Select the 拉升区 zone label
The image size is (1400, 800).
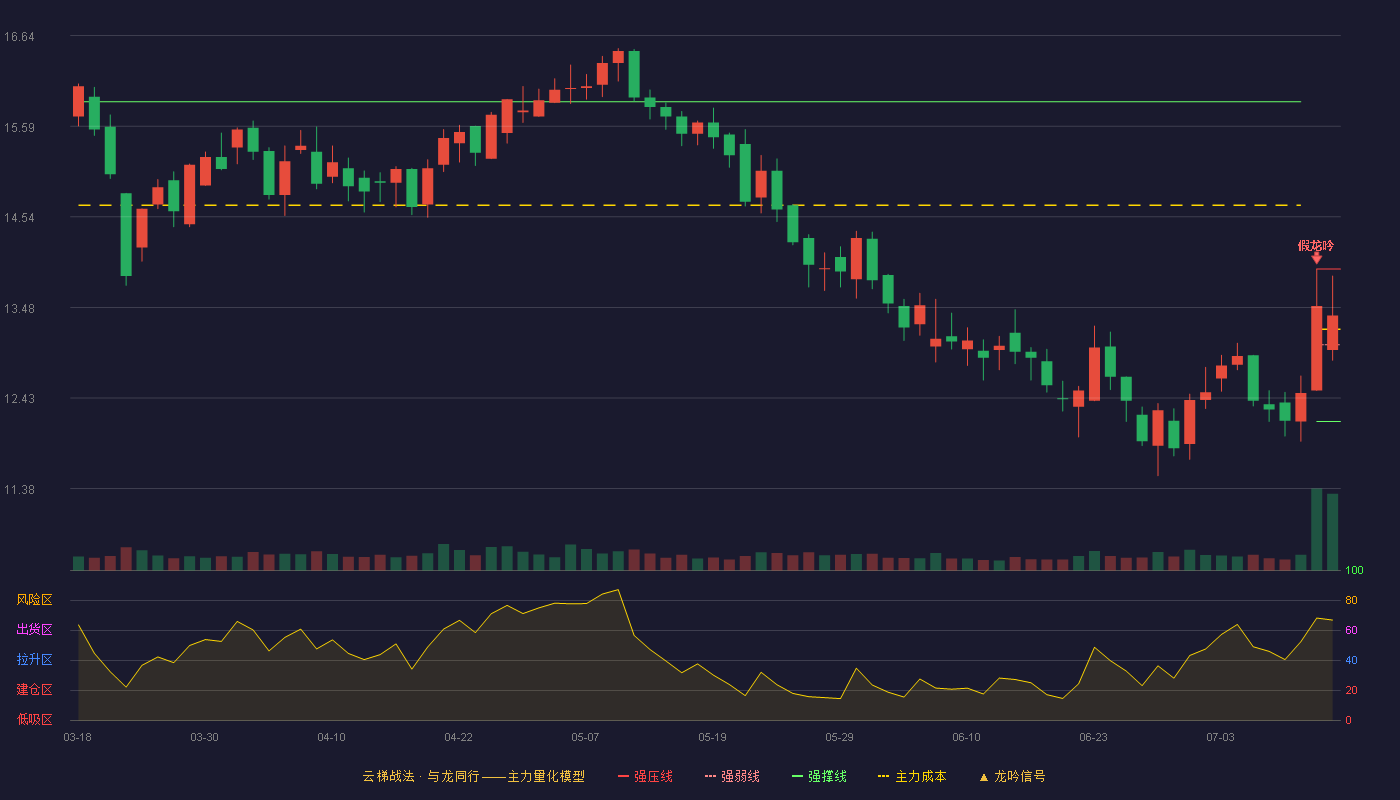coord(34,660)
